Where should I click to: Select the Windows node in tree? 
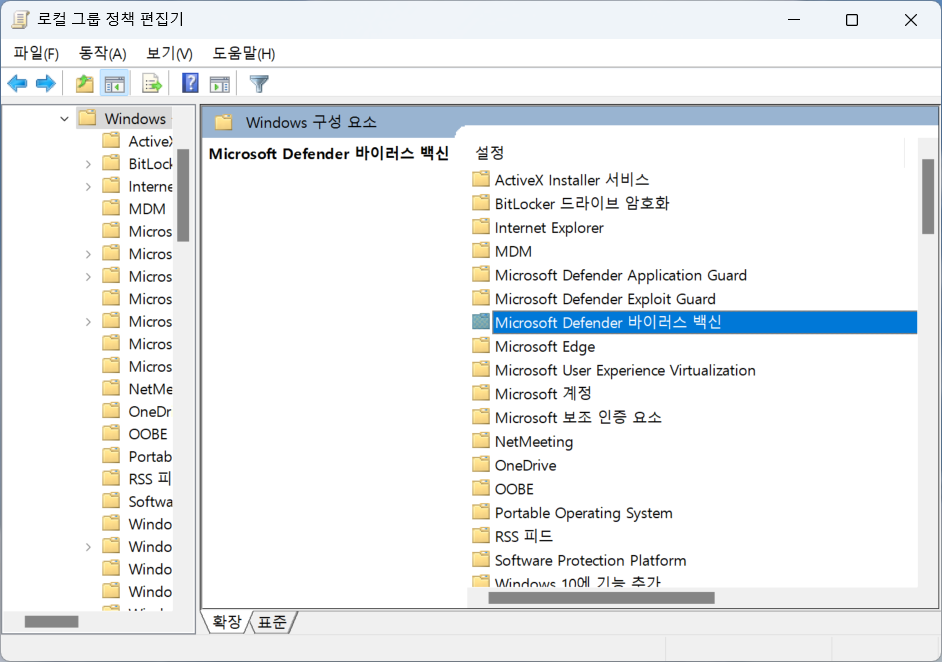tap(135, 119)
